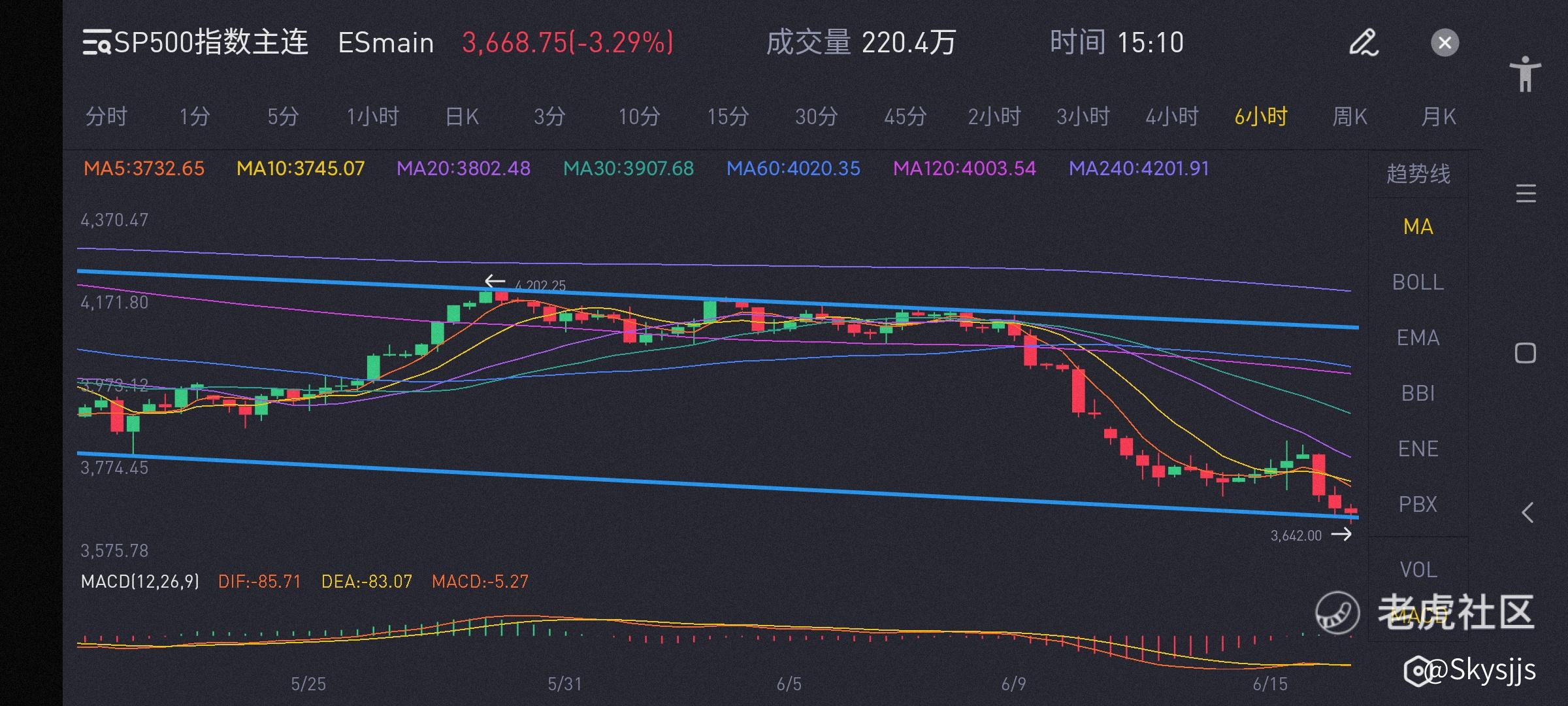The height and width of the screenshot is (706, 1568).
Task: Switch to the 日K timeframe tab
Action: coord(461,117)
